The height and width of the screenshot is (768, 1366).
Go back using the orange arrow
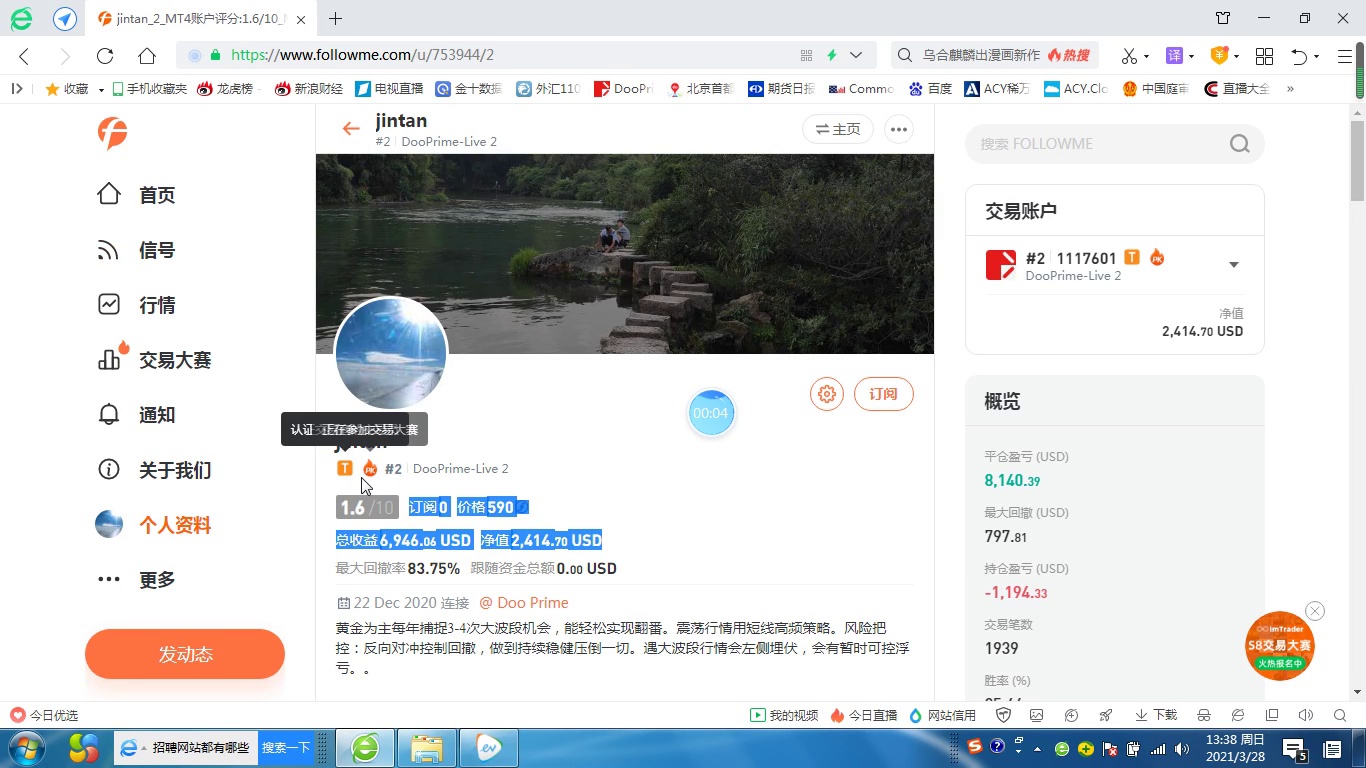coord(351,128)
